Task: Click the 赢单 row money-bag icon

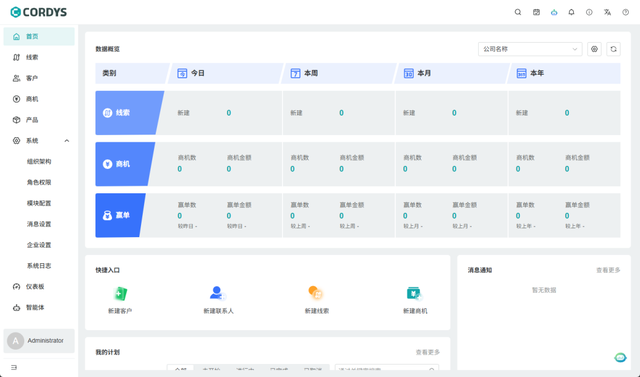Action: pos(107,215)
